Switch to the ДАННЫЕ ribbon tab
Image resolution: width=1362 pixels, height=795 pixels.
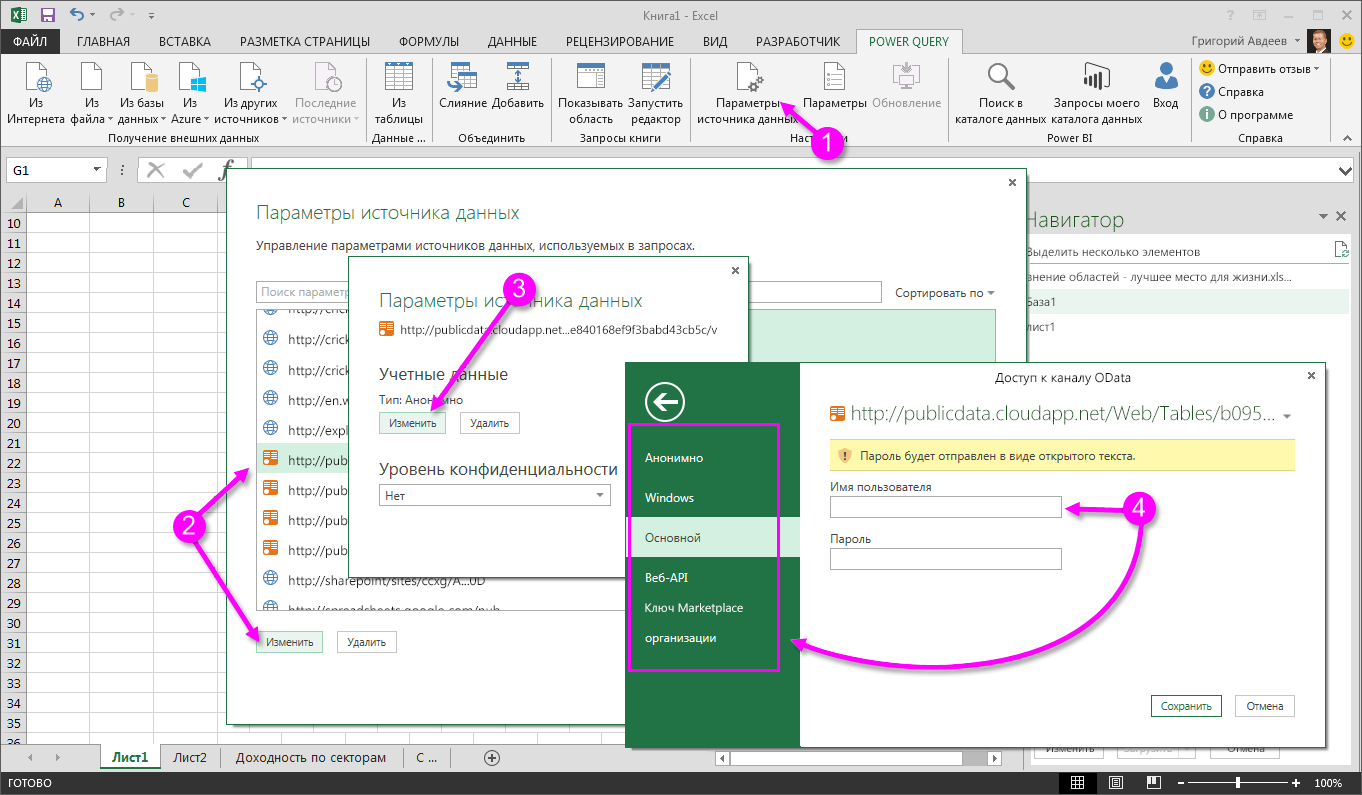click(x=512, y=41)
